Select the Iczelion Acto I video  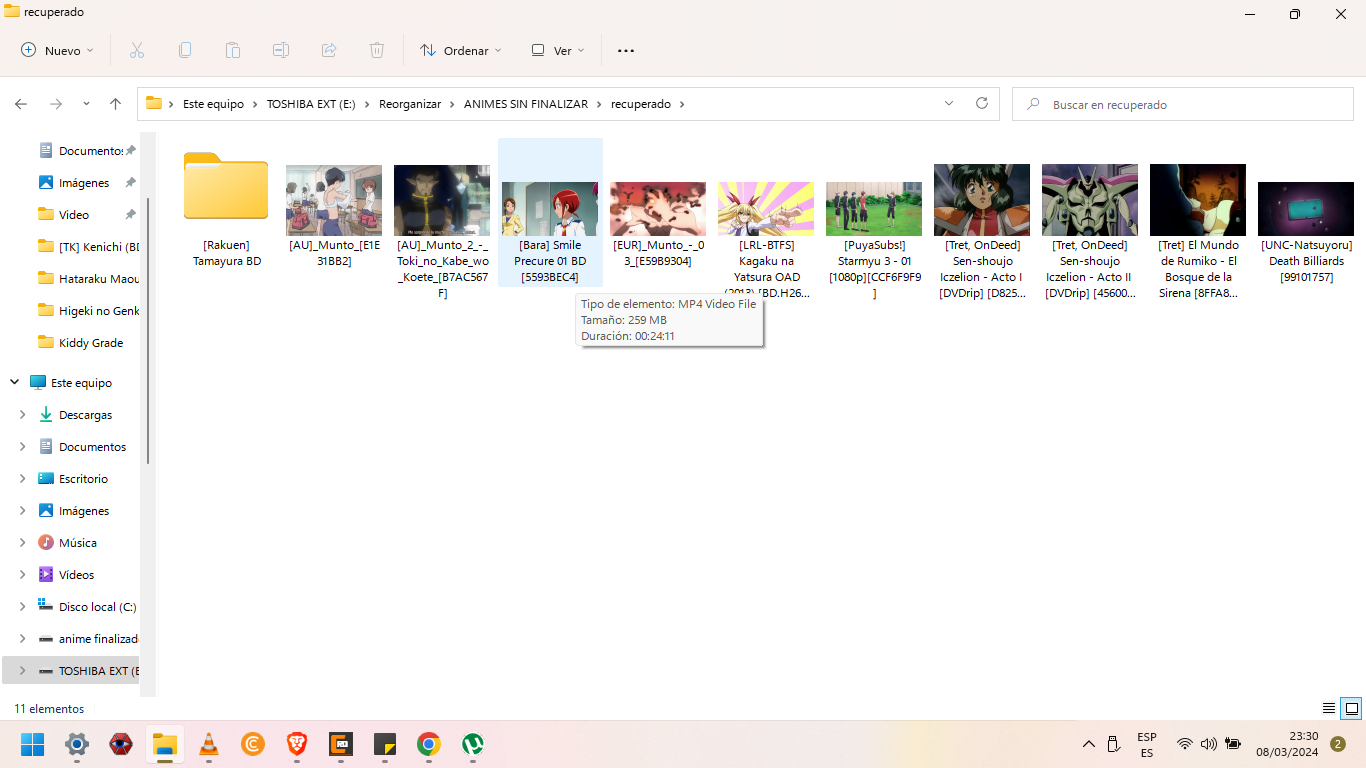click(x=982, y=233)
